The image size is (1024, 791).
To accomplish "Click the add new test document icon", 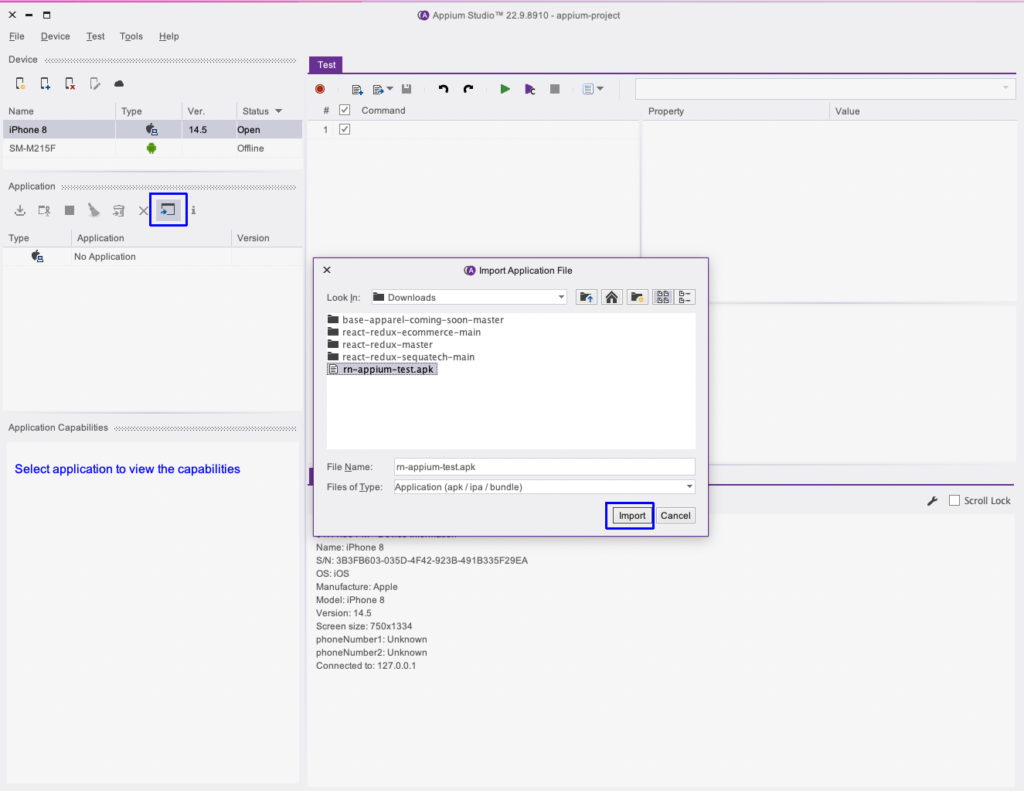I will click(x=357, y=89).
